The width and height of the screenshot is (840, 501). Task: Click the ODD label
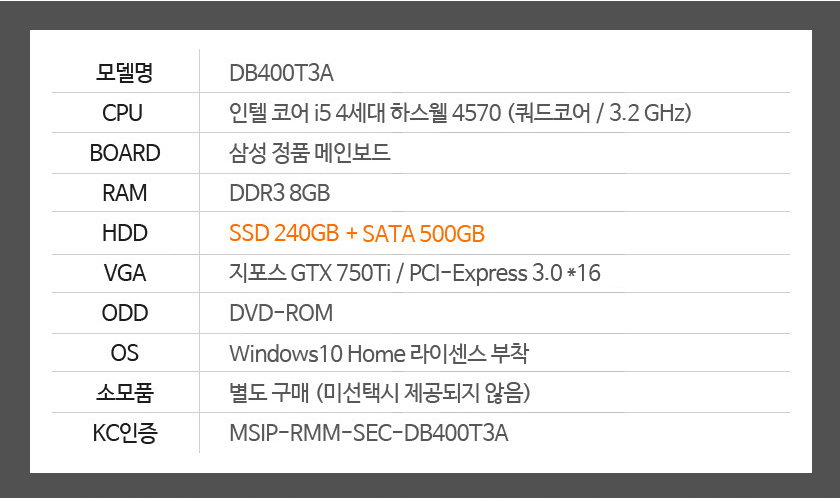[125, 313]
